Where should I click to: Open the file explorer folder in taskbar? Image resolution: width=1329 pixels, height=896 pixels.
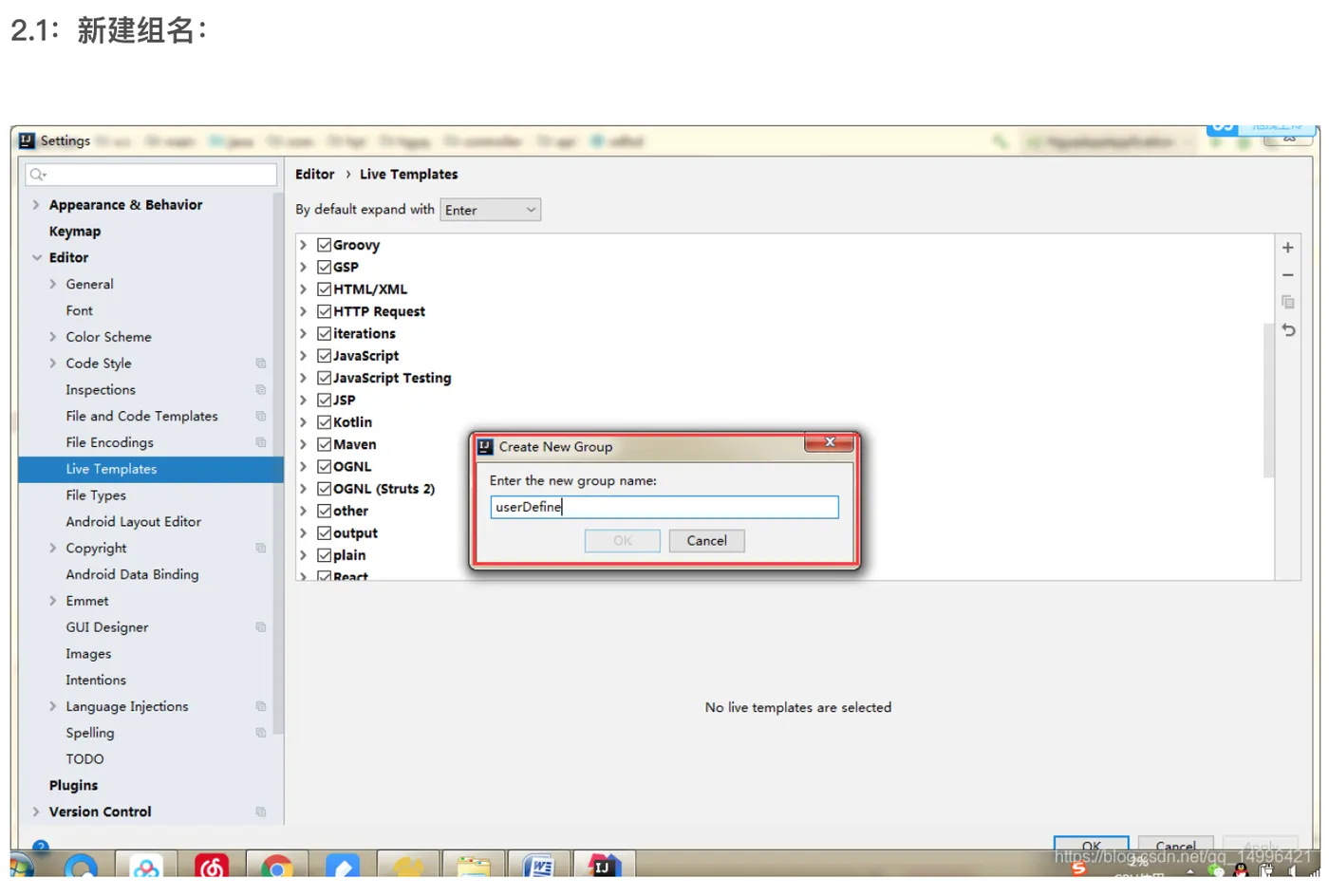pyautogui.click(x=474, y=867)
